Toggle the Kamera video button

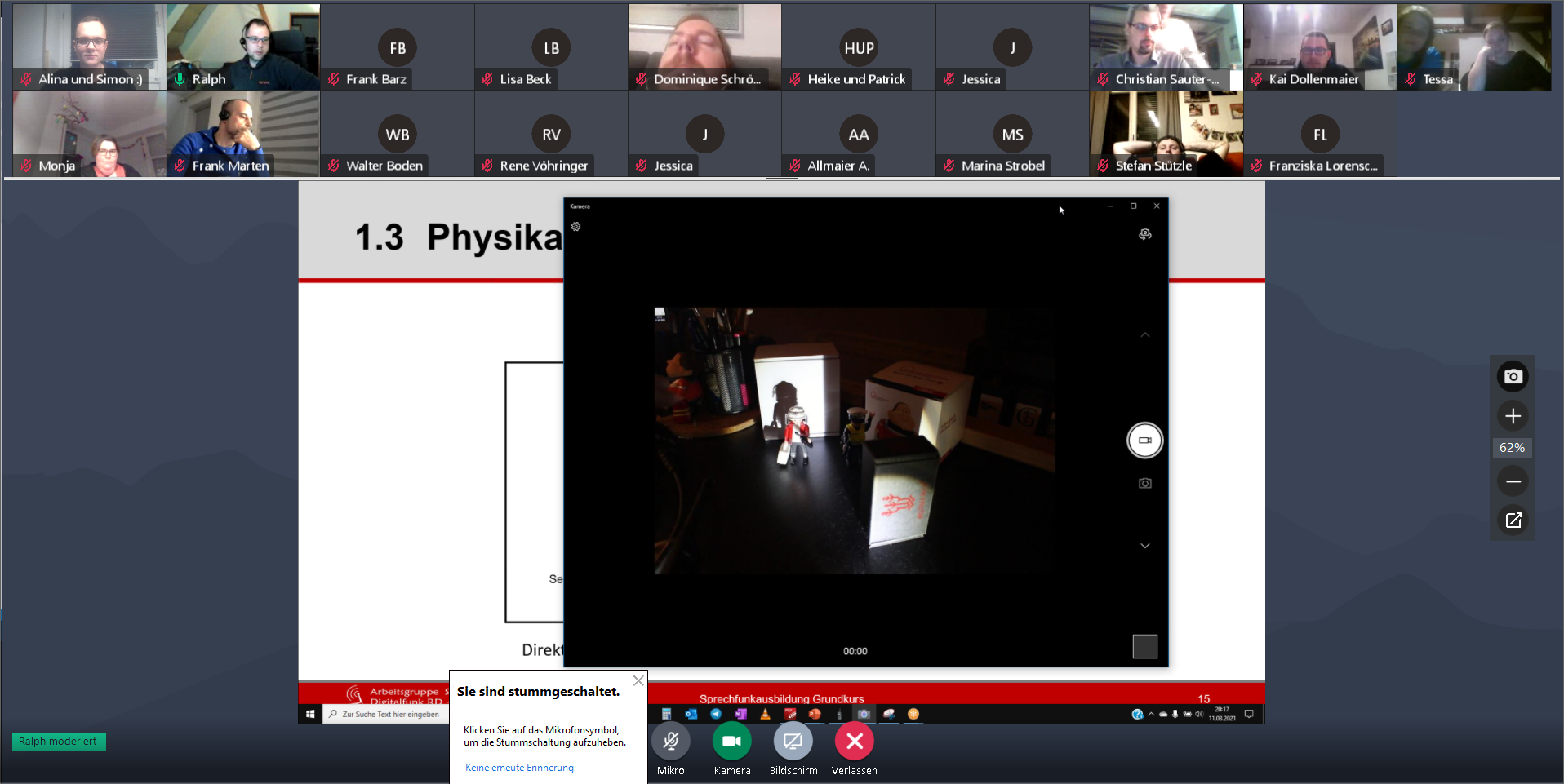point(732,741)
